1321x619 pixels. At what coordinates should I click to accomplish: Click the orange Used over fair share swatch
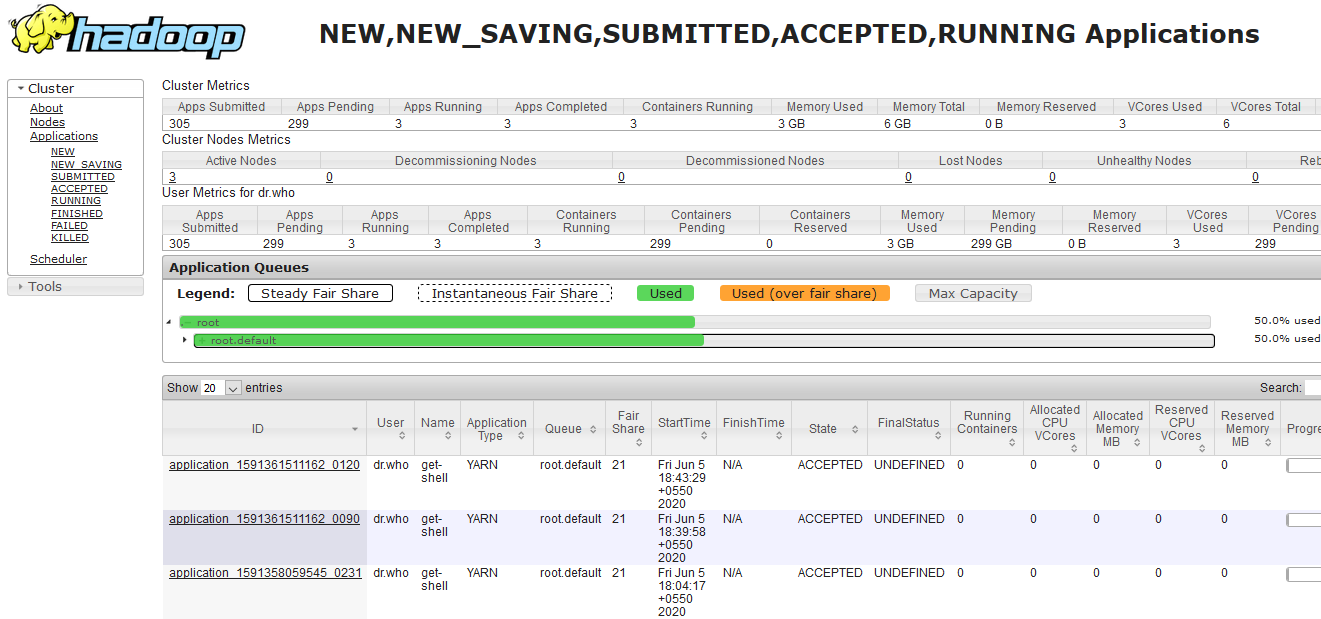click(804, 294)
